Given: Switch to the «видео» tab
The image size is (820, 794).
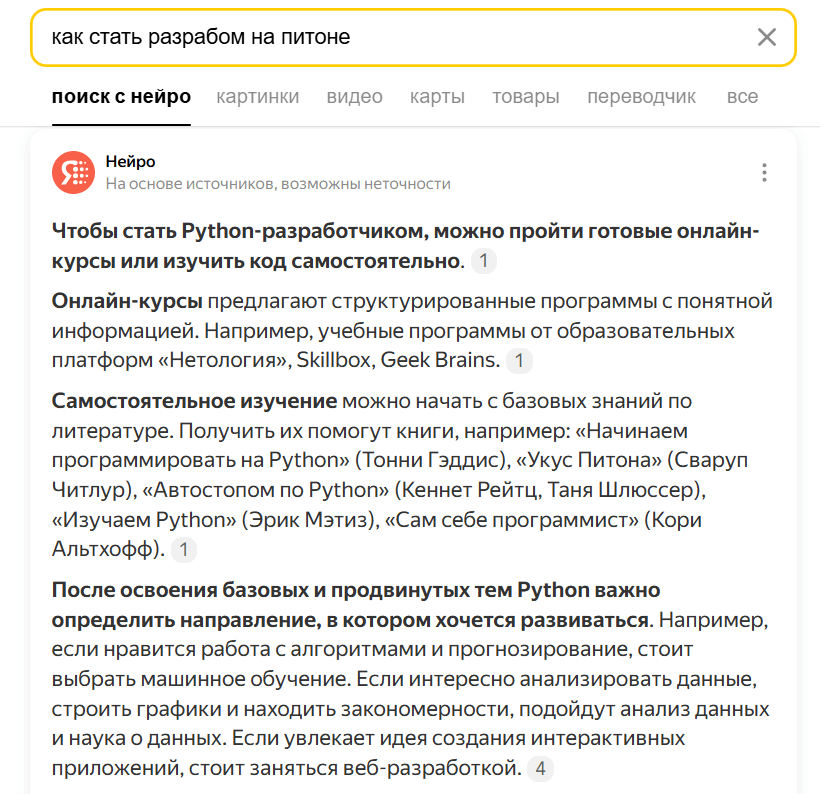Looking at the screenshot, I should pyautogui.click(x=354, y=97).
